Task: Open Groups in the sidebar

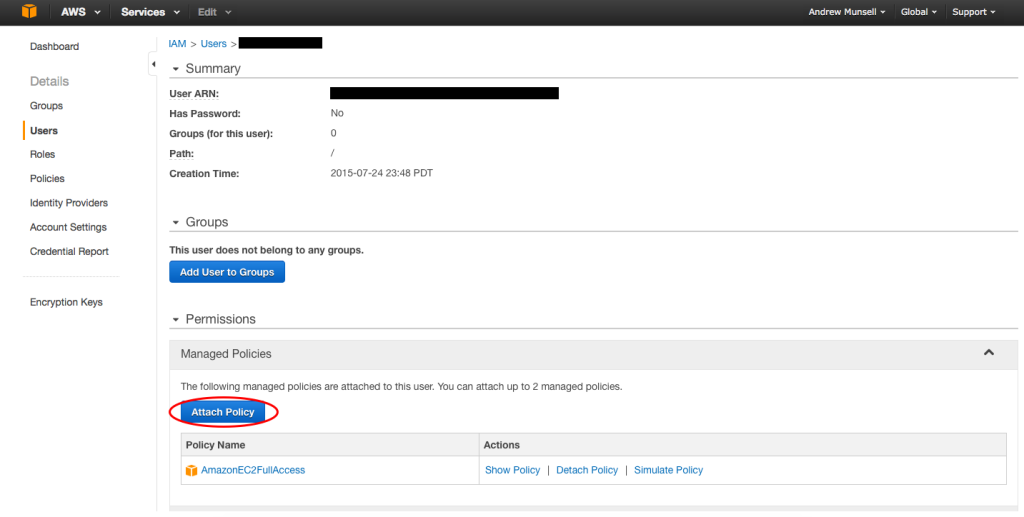Action: [46, 106]
